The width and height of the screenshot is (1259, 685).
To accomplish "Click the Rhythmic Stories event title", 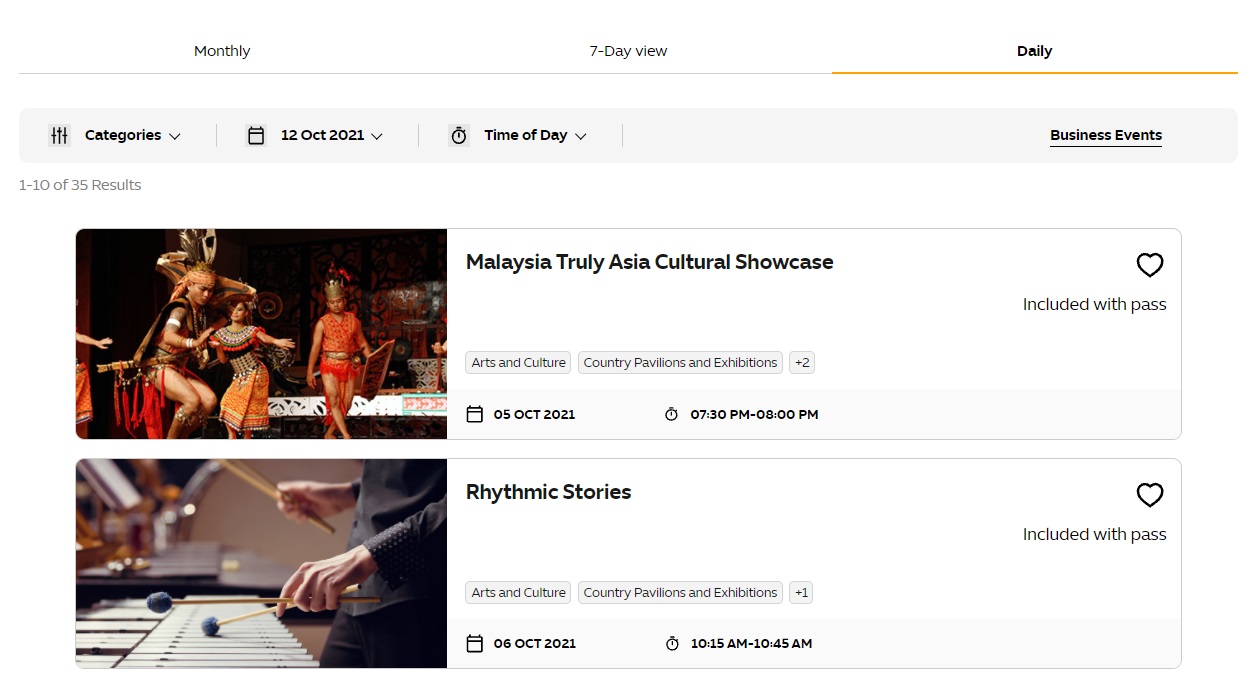I will click(548, 492).
